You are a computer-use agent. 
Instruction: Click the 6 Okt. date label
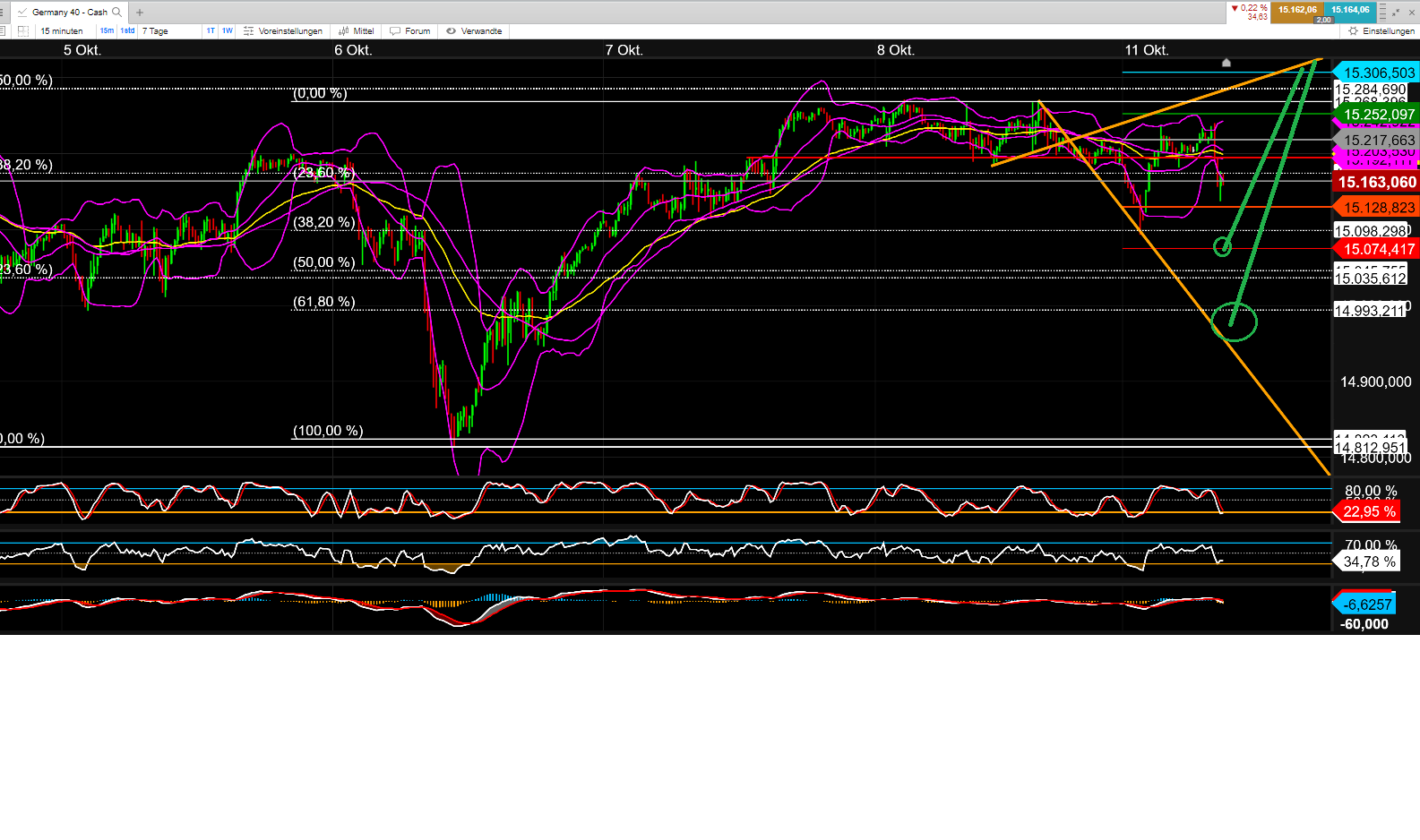tap(353, 50)
